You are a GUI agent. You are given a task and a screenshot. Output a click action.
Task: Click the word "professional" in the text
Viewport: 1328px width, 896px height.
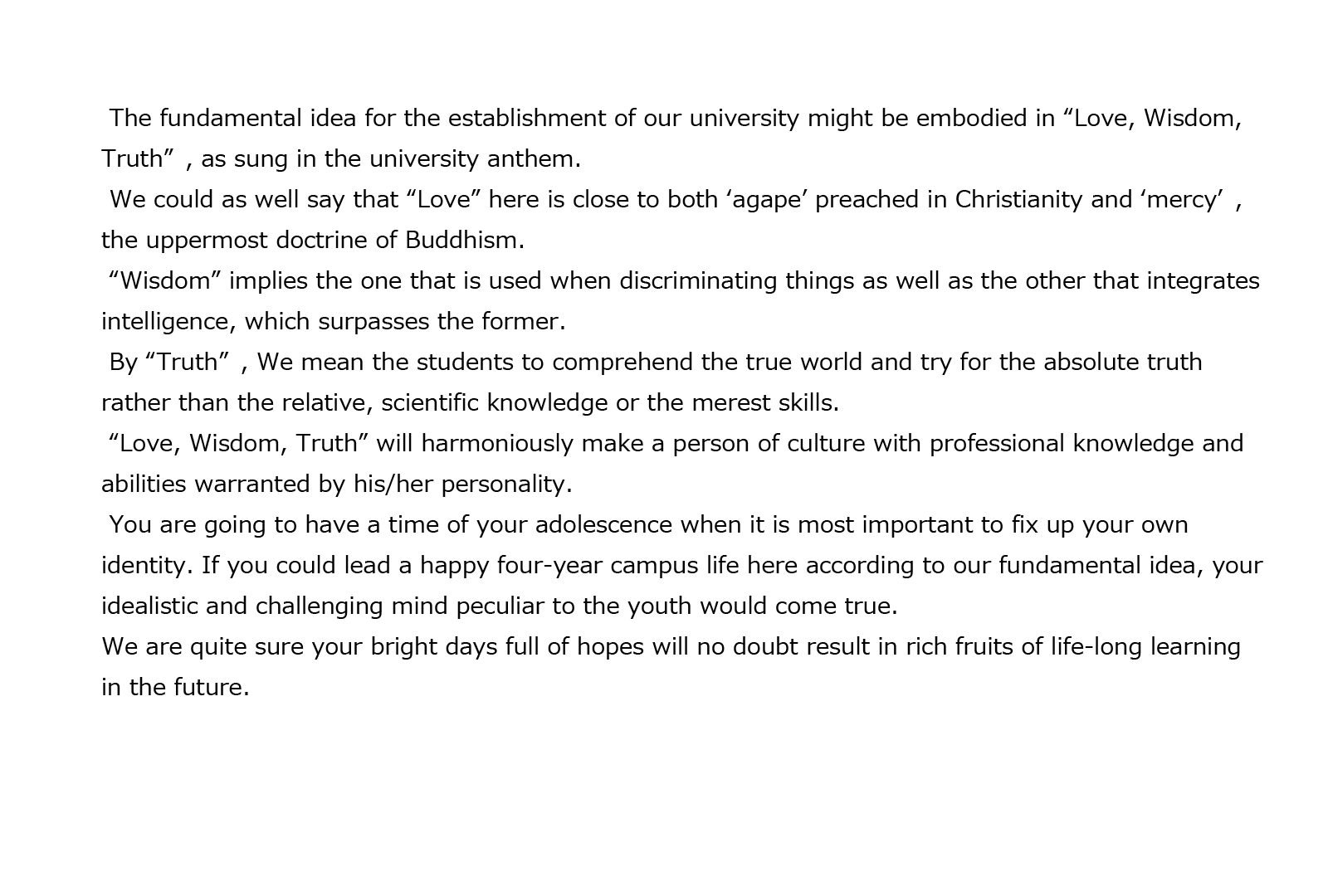coord(997,444)
